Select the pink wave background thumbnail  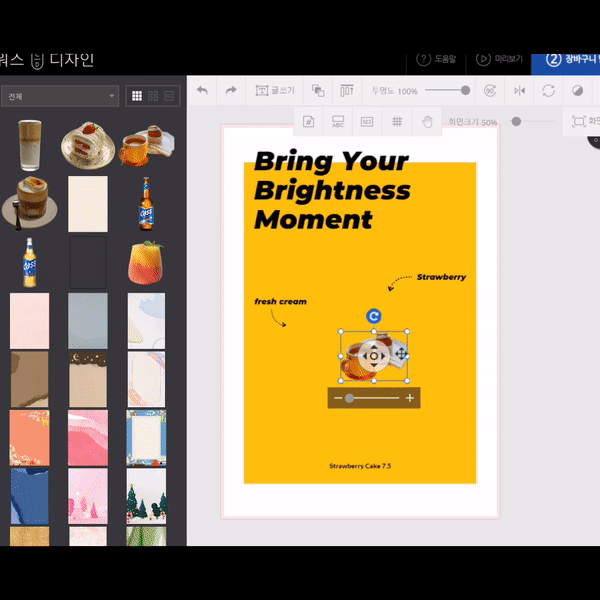88,438
